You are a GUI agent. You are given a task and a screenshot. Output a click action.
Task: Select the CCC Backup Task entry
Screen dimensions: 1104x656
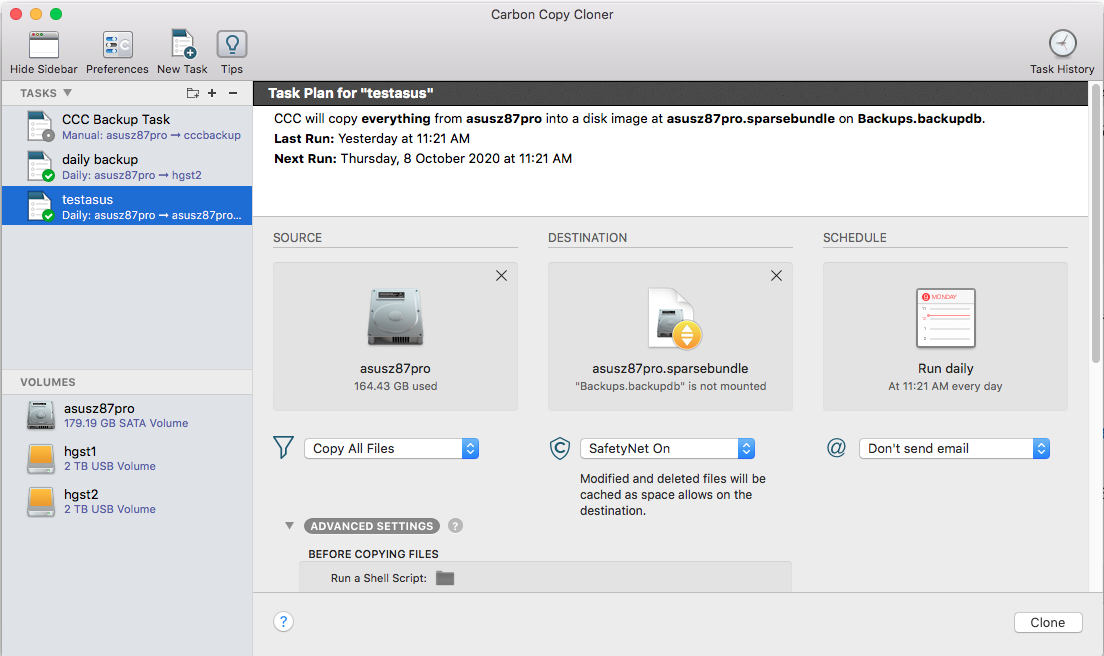click(127, 126)
